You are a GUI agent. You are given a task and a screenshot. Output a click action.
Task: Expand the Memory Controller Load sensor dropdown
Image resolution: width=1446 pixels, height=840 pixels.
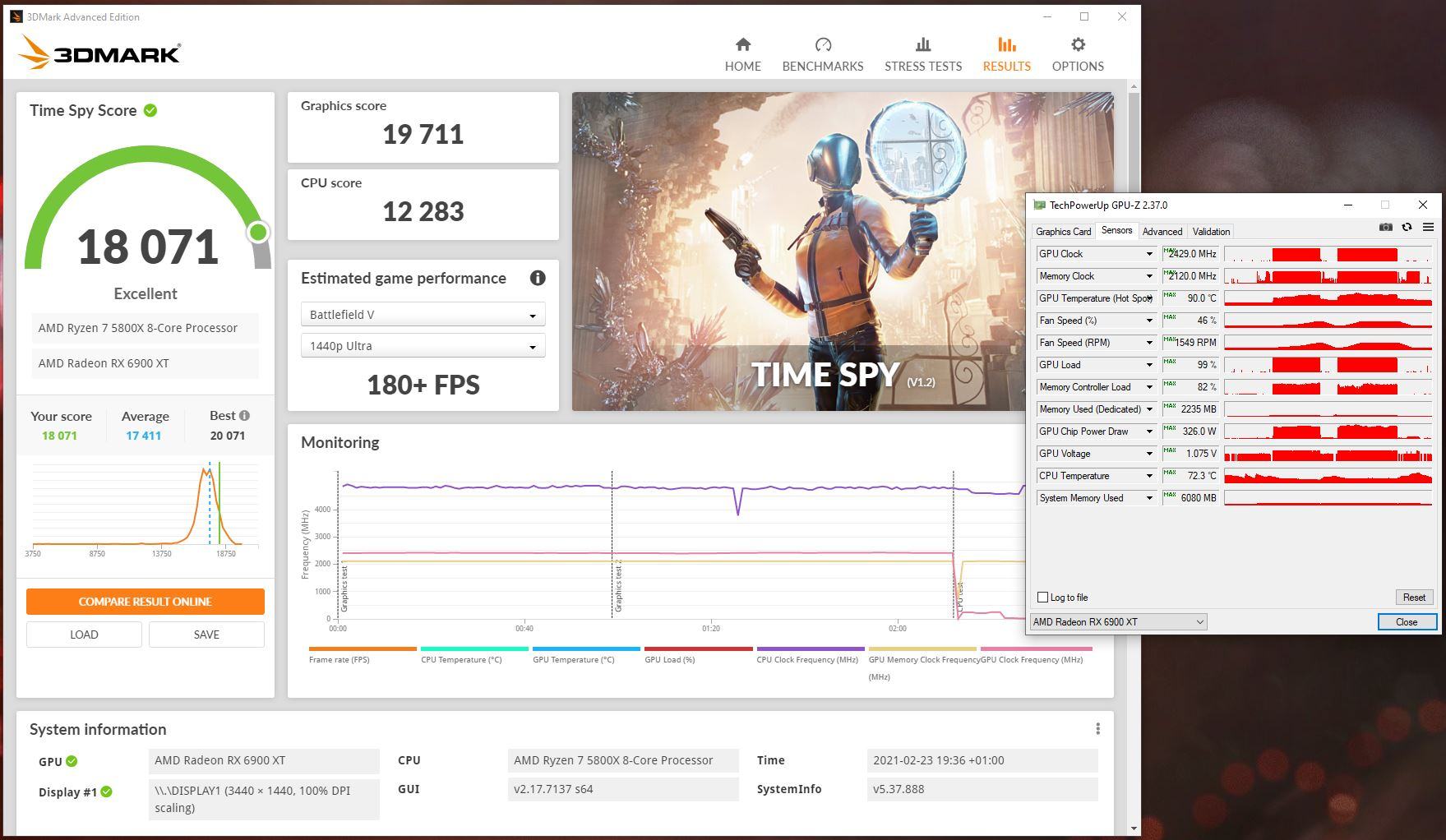tap(1149, 387)
